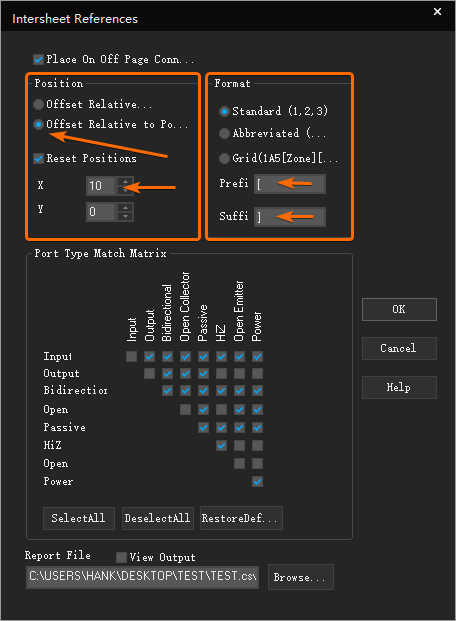Click the SelectAll button
The image size is (456, 621).
coord(79,518)
